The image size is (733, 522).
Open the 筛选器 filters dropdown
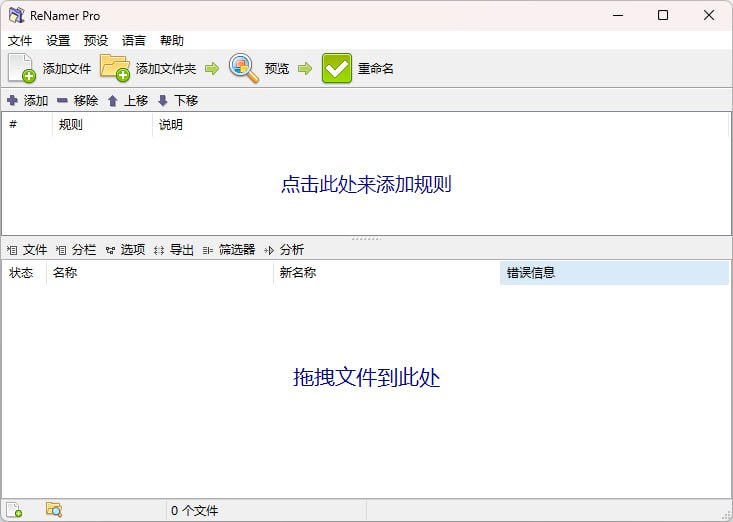click(230, 250)
